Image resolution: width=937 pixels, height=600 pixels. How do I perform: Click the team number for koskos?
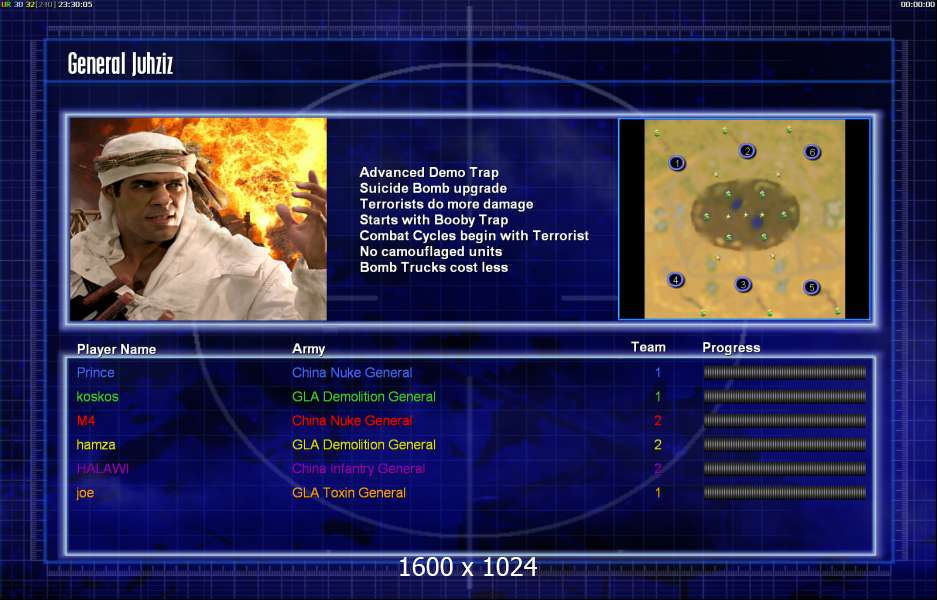(658, 397)
